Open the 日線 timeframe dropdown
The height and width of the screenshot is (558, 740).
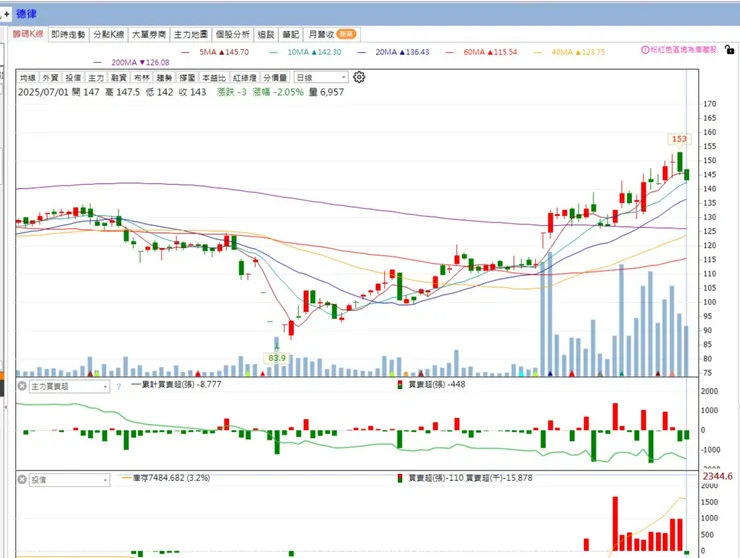coord(321,77)
